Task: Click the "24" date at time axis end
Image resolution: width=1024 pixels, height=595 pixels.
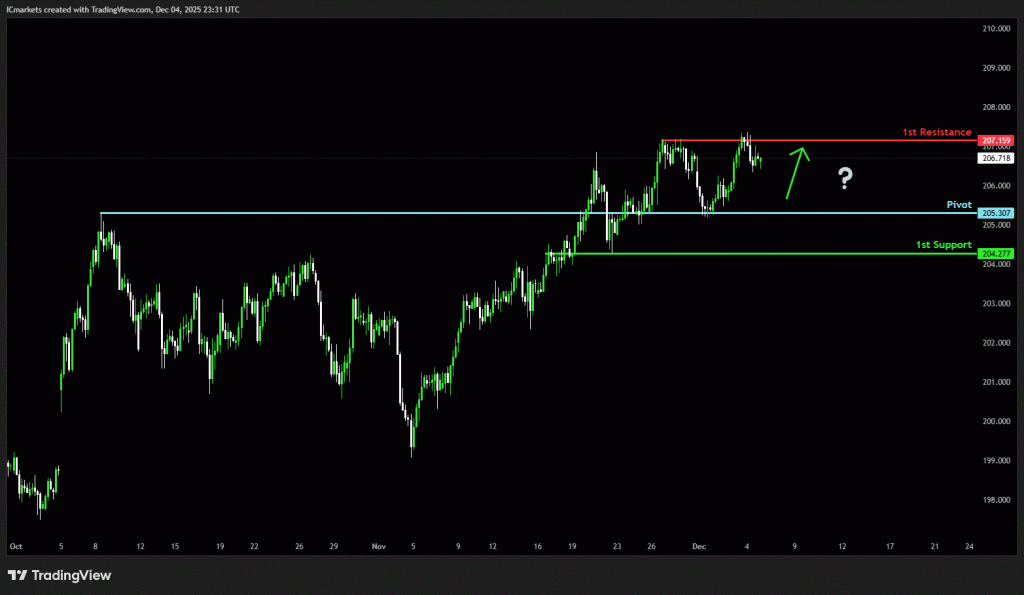Action: [970, 547]
